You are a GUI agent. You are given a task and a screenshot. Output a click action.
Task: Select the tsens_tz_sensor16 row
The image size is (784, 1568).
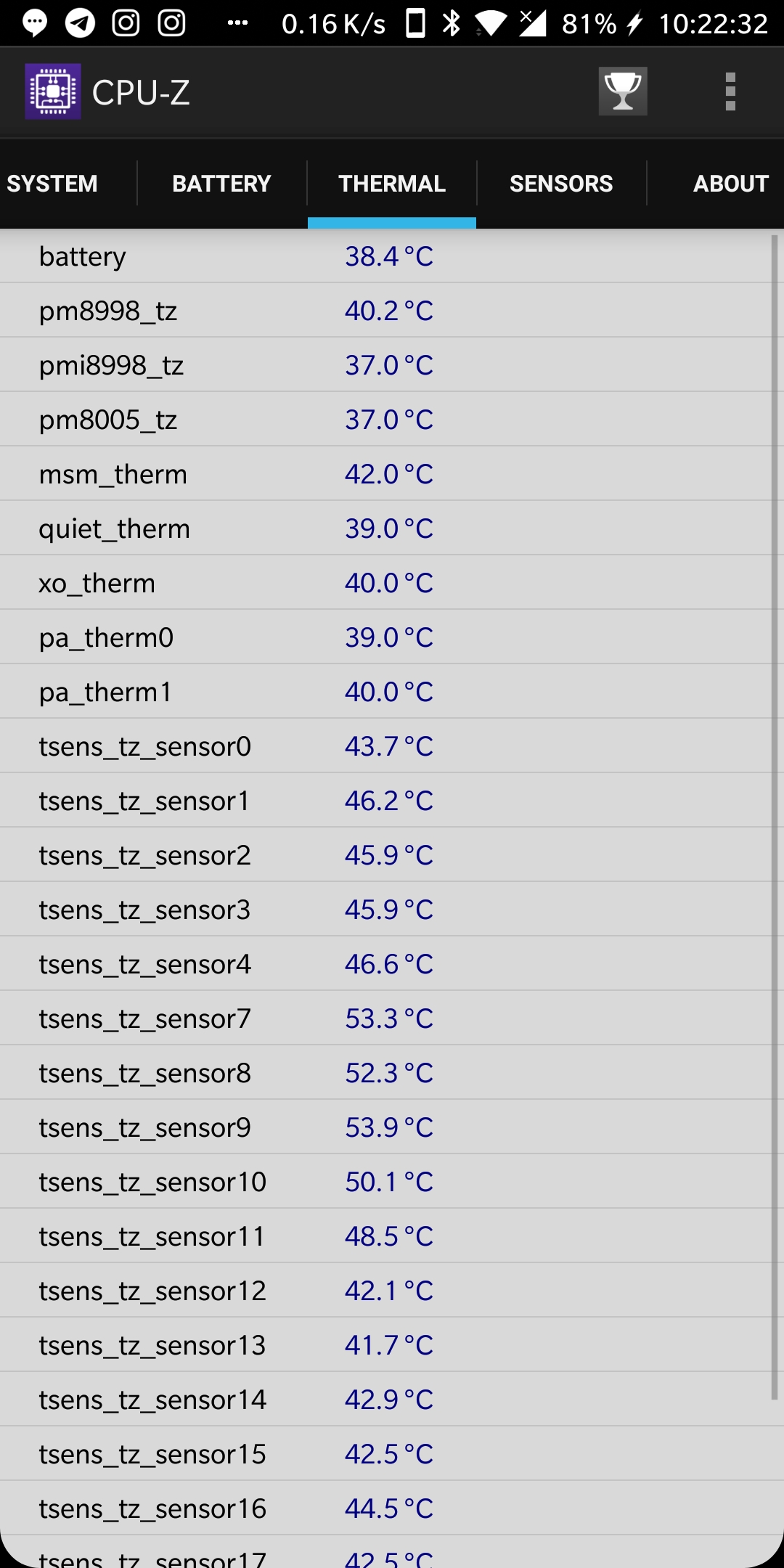[x=385, y=1508]
